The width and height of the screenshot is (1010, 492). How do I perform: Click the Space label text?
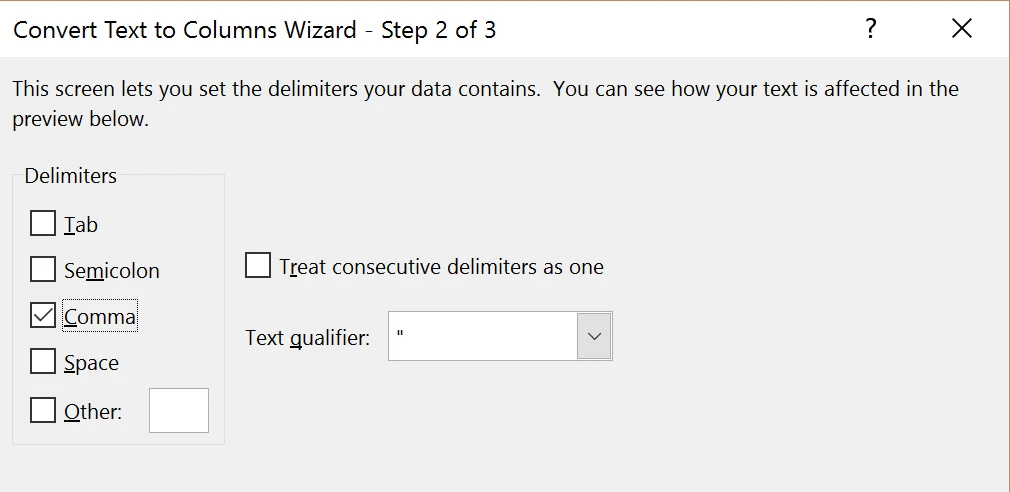pyautogui.click(x=91, y=363)
